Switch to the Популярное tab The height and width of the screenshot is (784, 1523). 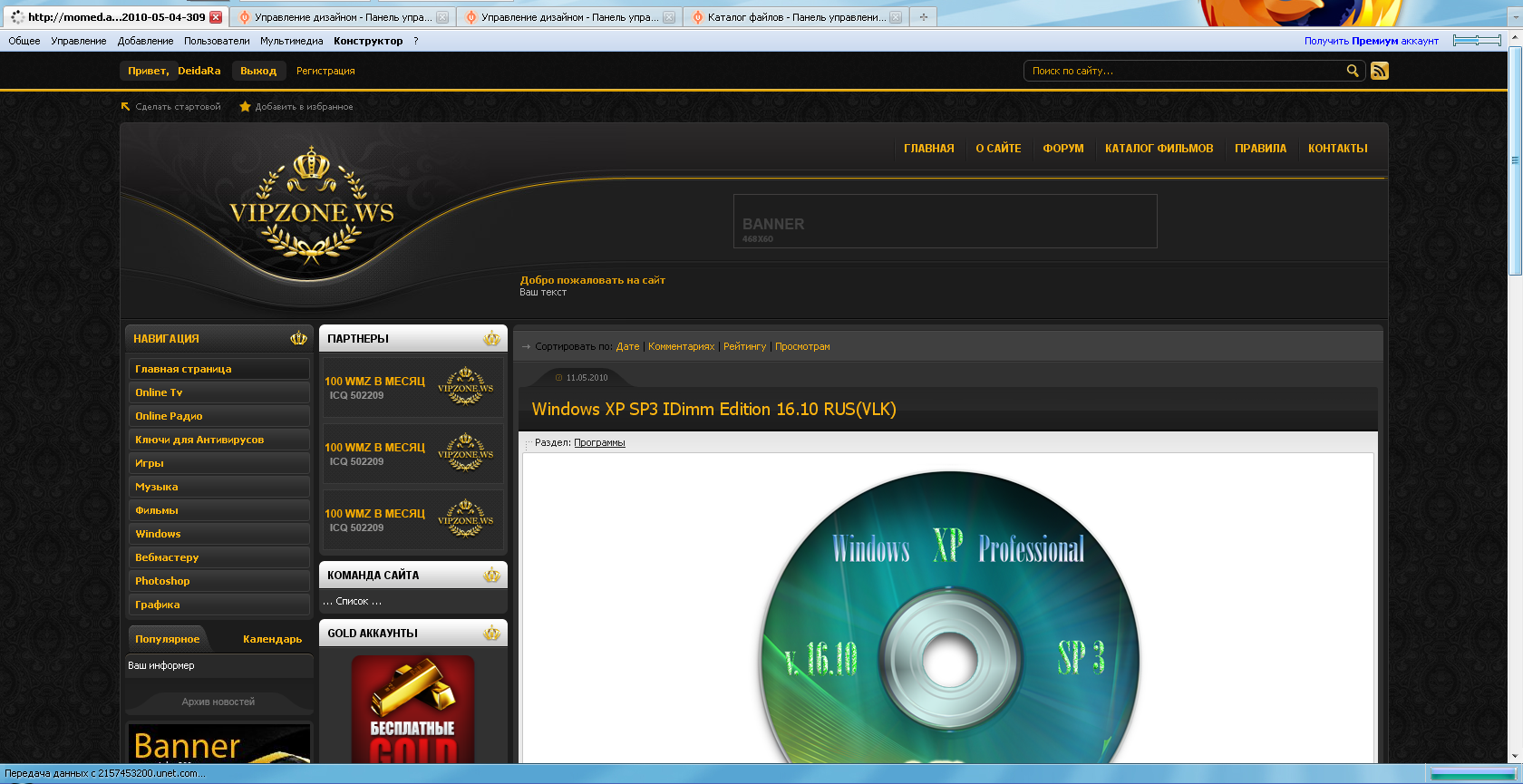click(x=168, y=639)
